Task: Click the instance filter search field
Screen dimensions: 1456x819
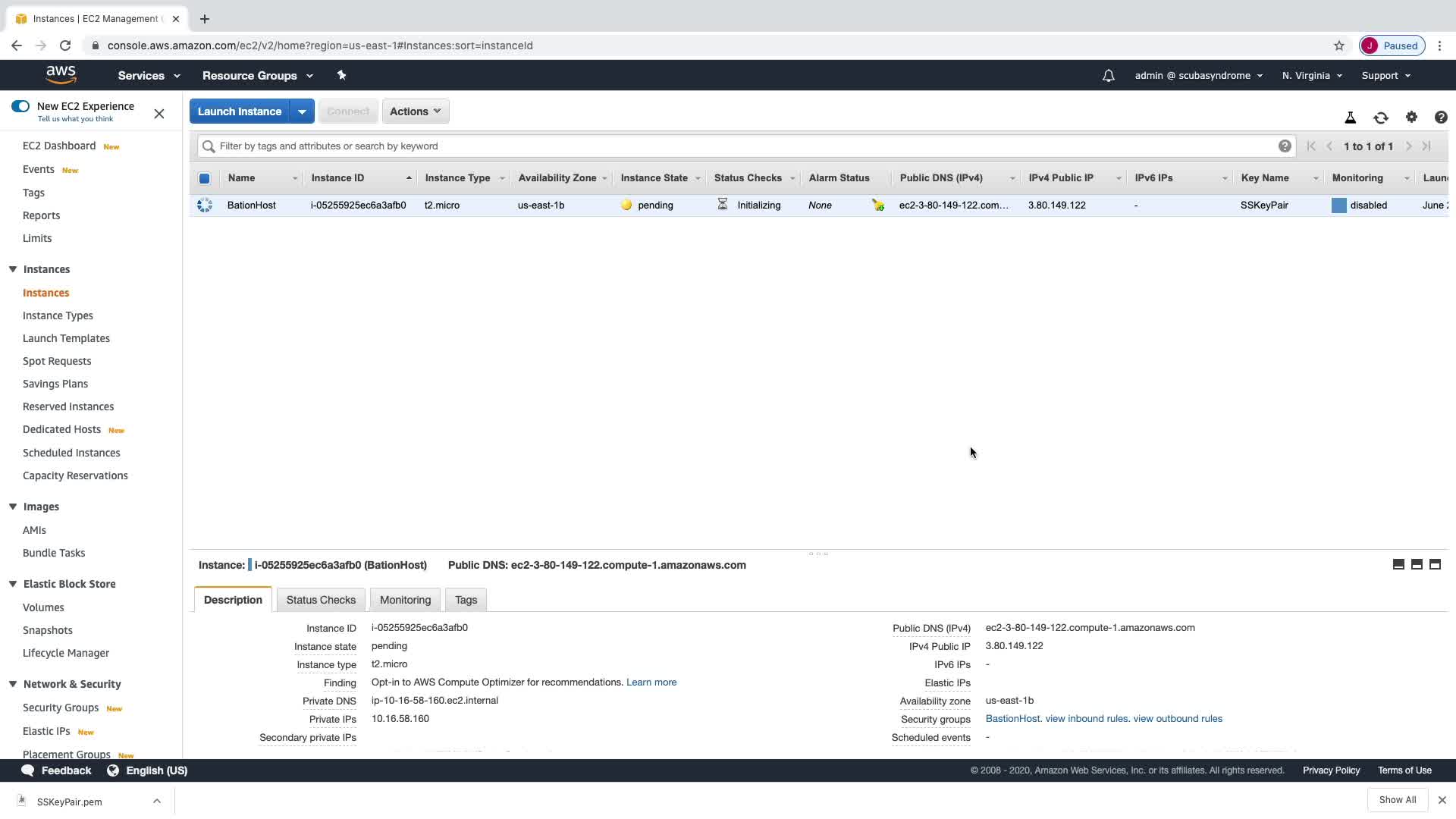Action: (x=743, y=146)
